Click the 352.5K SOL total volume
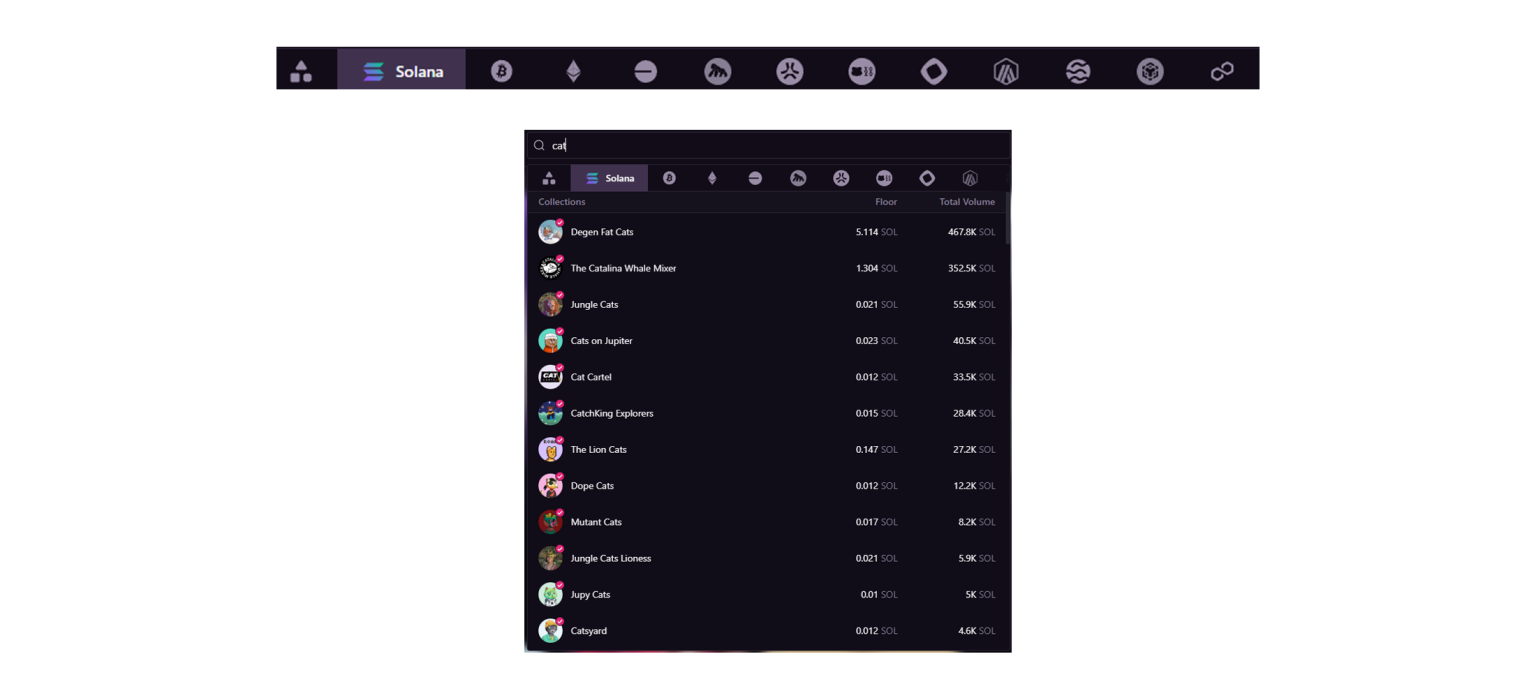1536x698 pixels. tap(972, 268)
